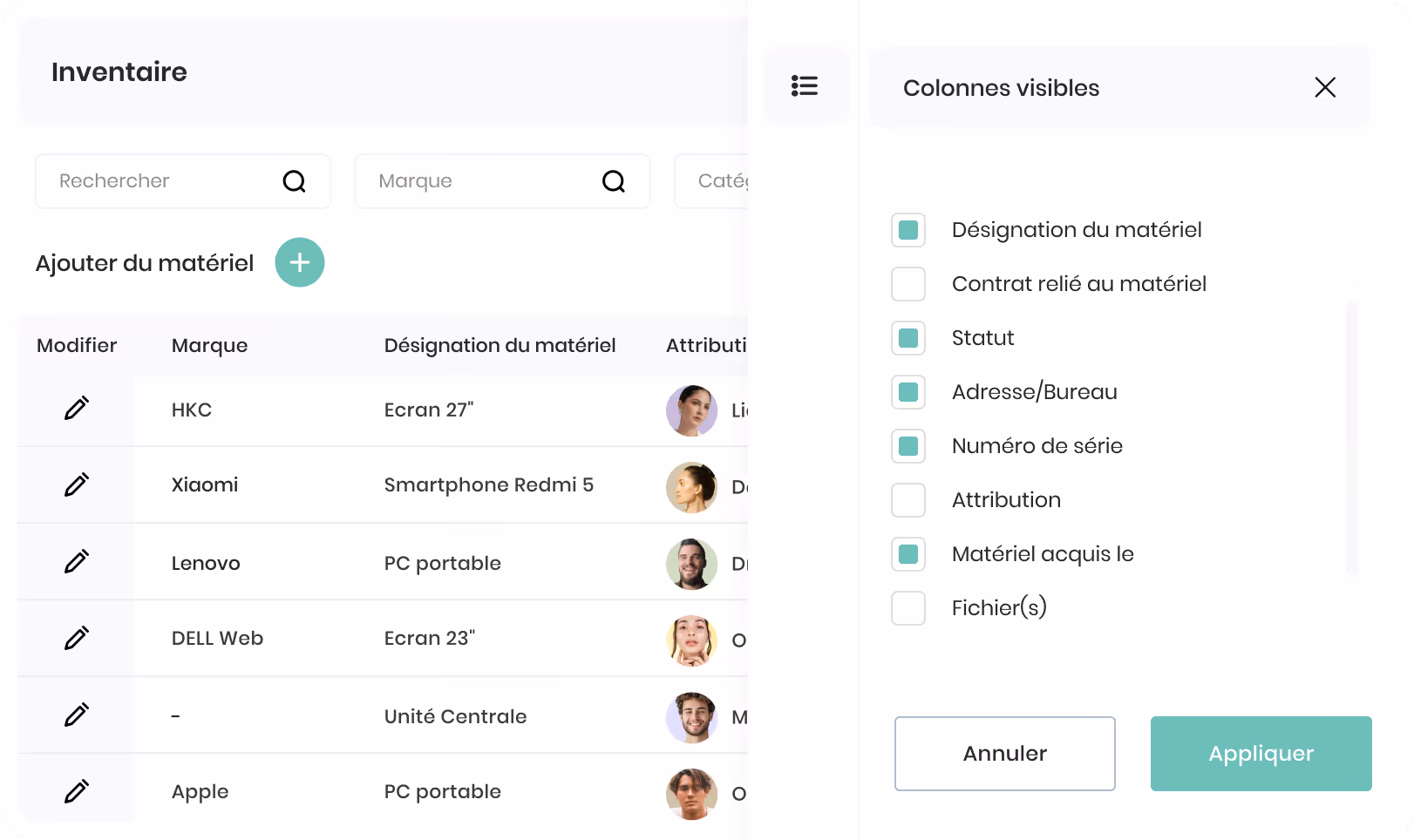The width and height of the screenshot is (1414, 840).
Task: Open edit for the Lenovo row
Action: pos(77,561)
